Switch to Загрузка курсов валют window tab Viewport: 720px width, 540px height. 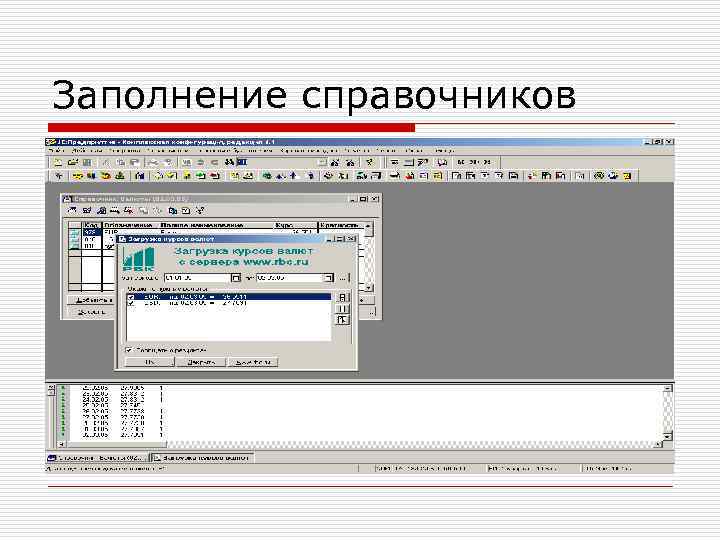click(202, 458)
